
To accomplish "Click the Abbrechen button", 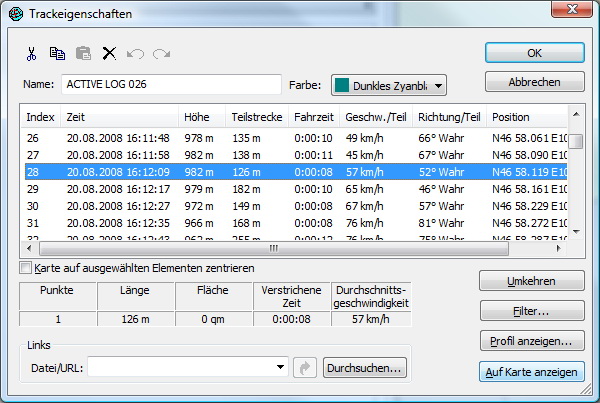I will tap(534, 82).
